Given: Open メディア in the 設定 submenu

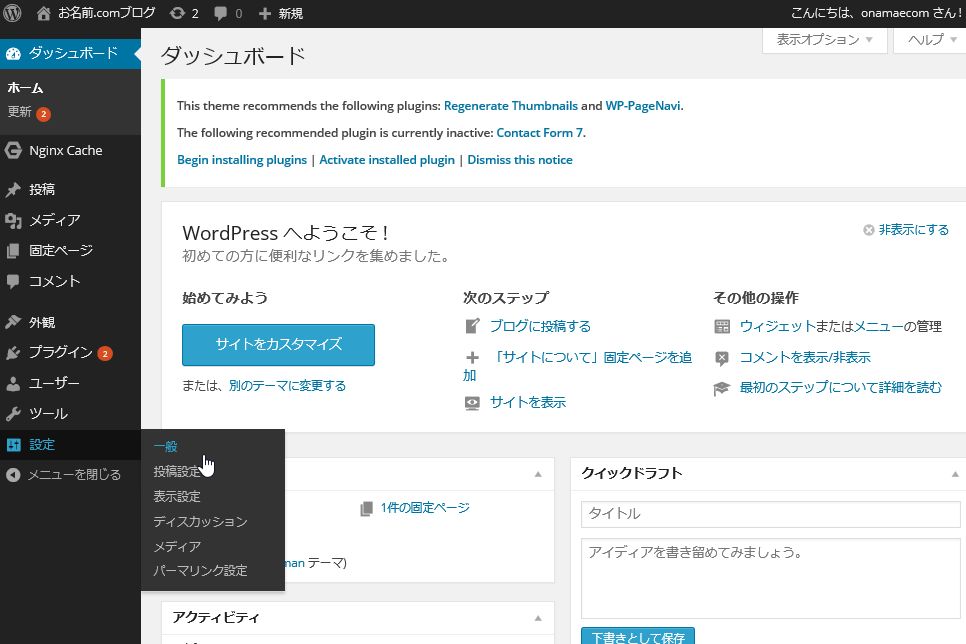Looking at the screenshot, I should [177, 546].
